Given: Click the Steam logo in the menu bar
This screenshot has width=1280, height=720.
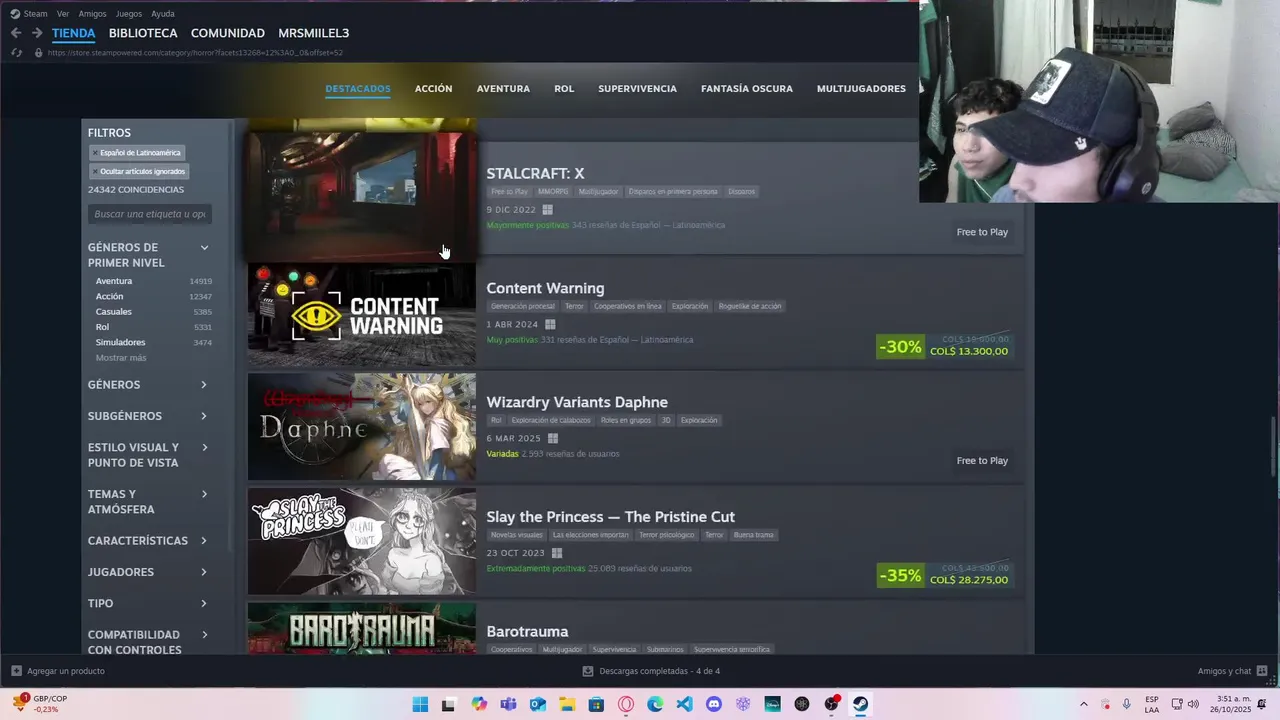Looking at the screenshot, I should click(x=14, y=14).
